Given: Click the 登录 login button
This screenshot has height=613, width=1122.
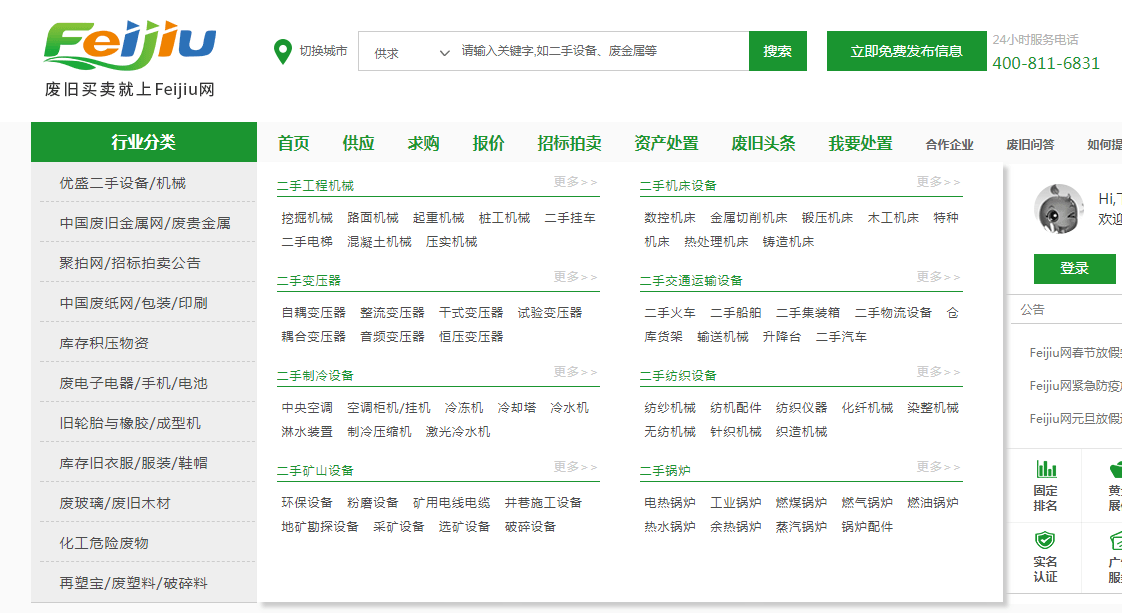Looking at the screenshot, I should (x=1075, y=268).
